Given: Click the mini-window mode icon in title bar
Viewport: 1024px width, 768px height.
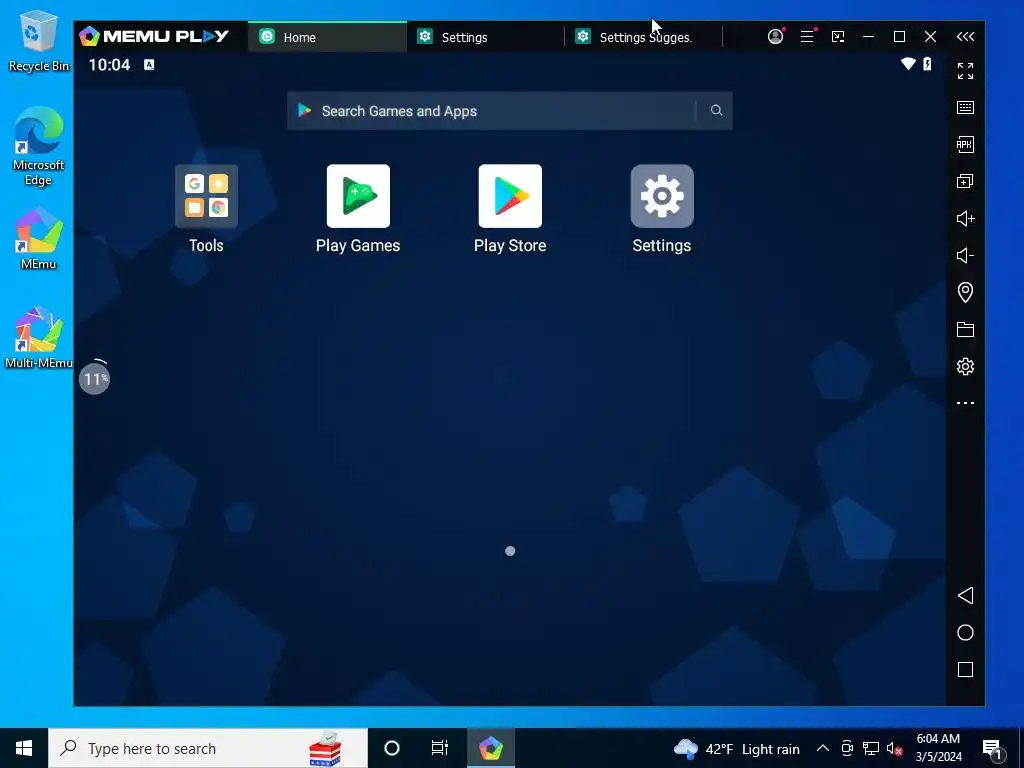Looking at the screenshot, I should (x=838, y=37).
